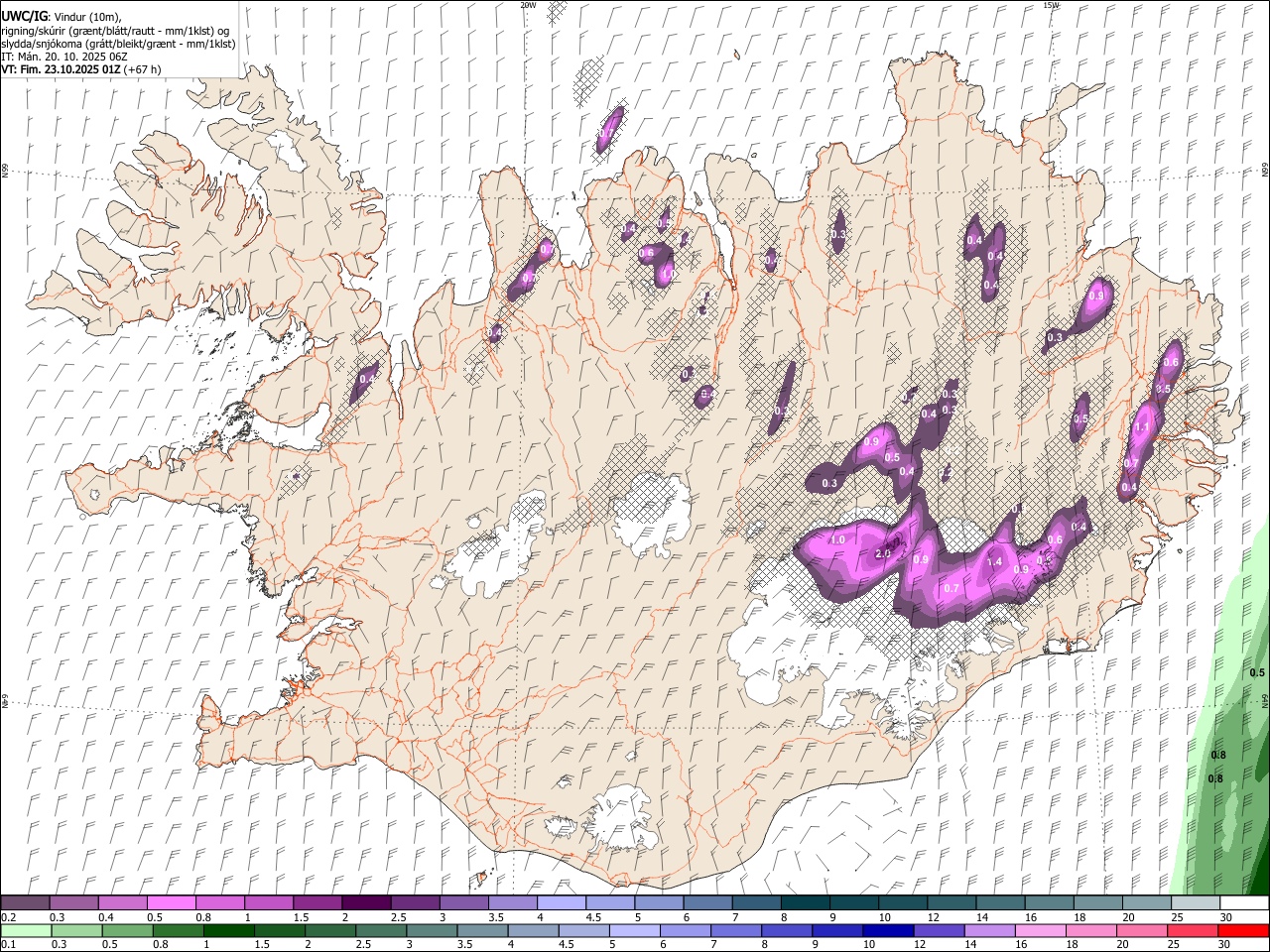Pick the red rain swatch between 25 and 30

coord(1194,931)
